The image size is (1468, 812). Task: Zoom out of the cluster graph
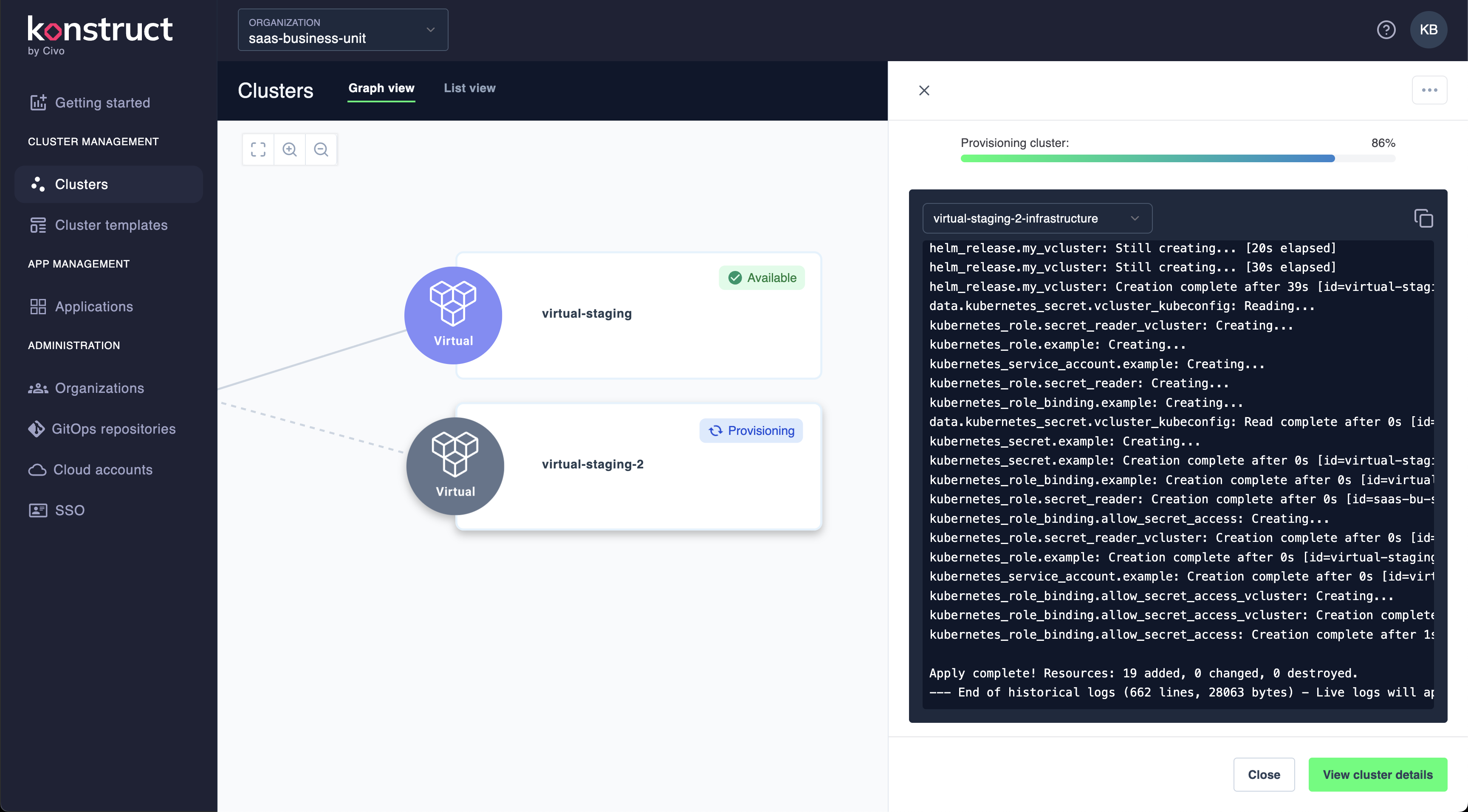pyautogui.click(x=322, y=149)
